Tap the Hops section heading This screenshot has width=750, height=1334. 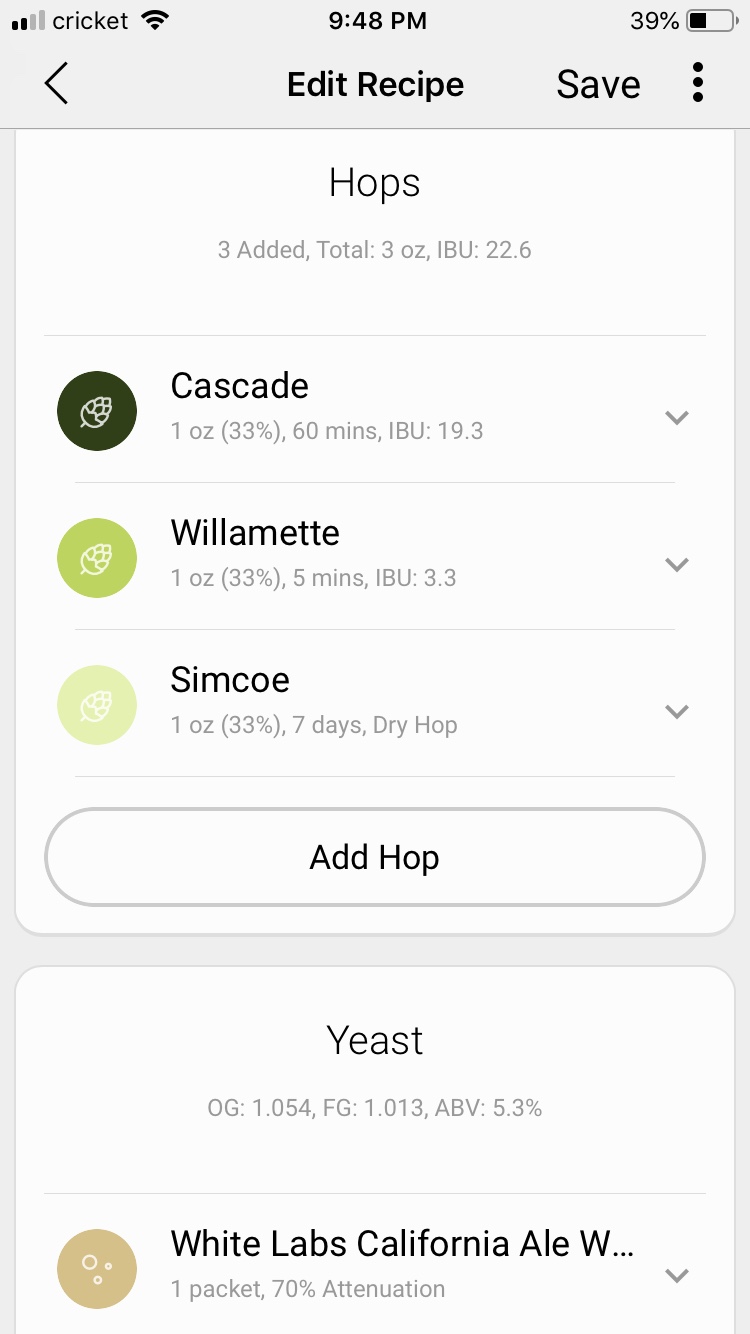click(x=375, y=183)
